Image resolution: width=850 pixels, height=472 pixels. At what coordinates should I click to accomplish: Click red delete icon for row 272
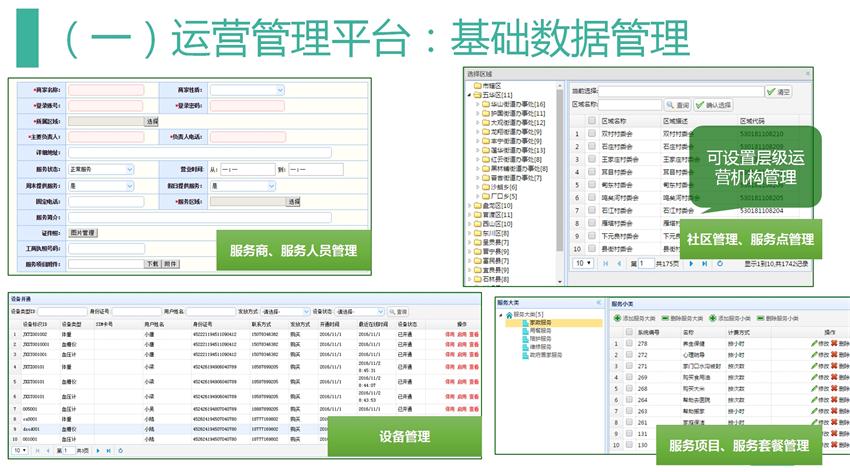[833, 355]
